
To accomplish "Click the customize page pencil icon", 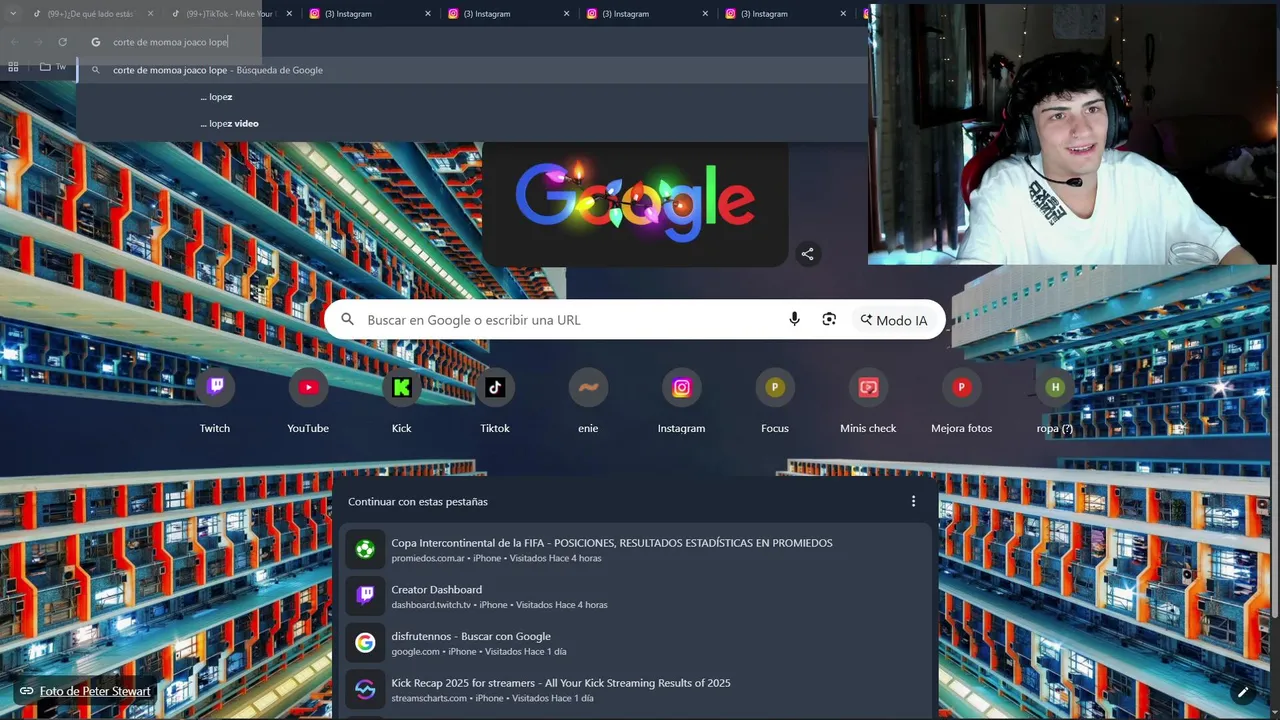I will coord(1243,691).
